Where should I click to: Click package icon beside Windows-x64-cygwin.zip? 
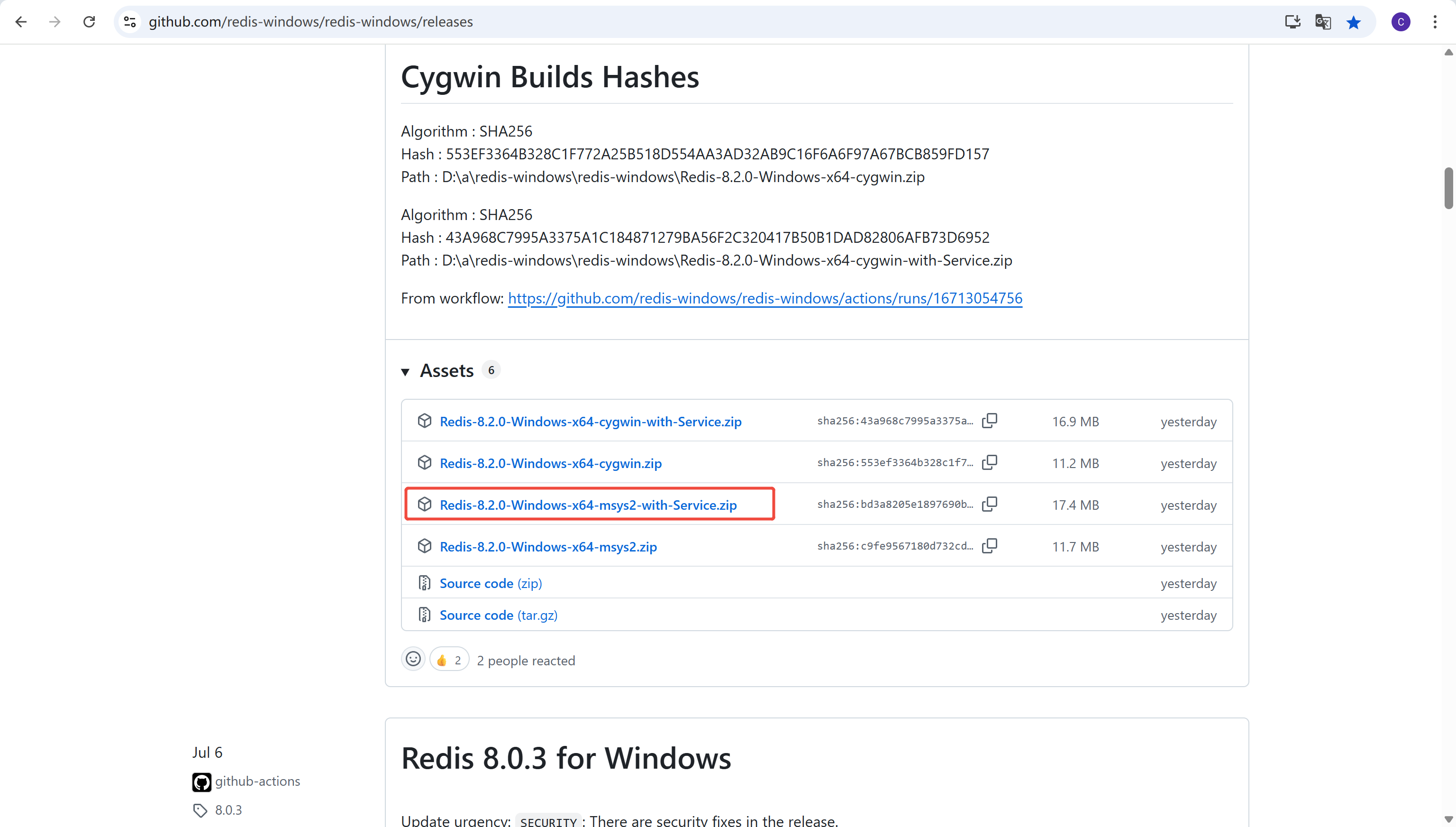(x=425, y=462)
